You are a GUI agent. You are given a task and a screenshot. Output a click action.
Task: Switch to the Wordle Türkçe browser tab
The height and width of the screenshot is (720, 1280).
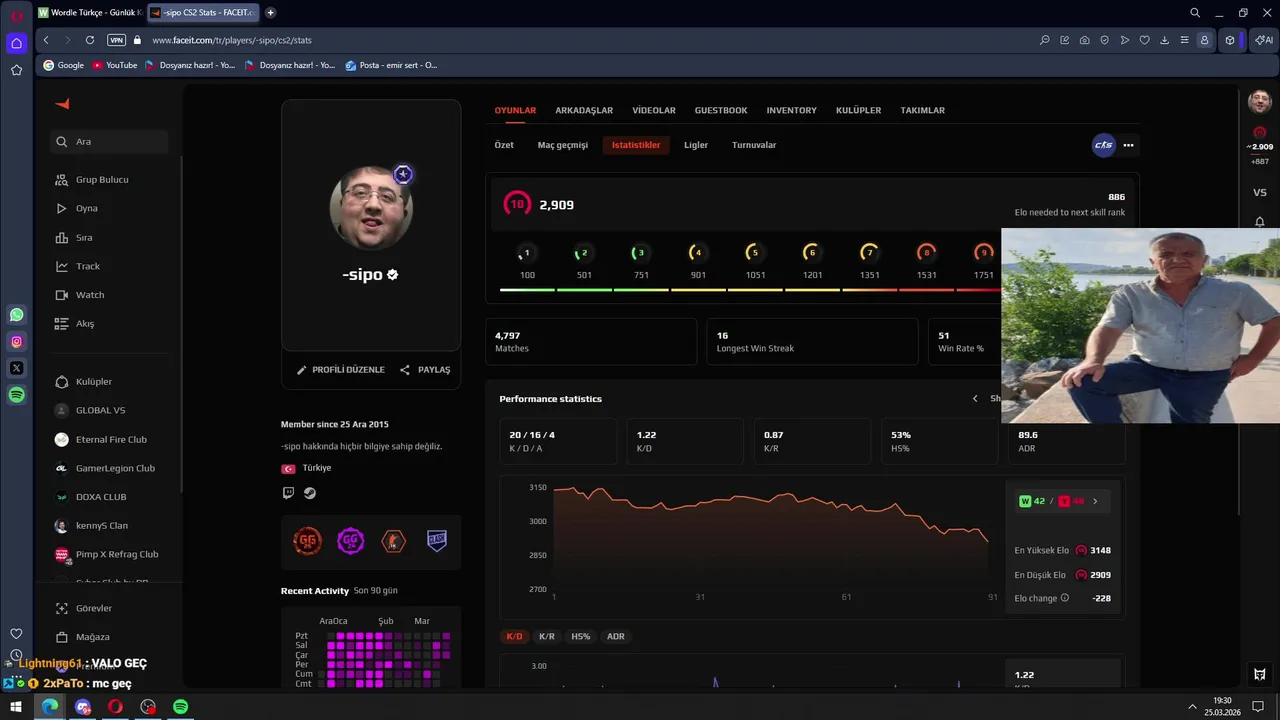(x=90, y=13)
